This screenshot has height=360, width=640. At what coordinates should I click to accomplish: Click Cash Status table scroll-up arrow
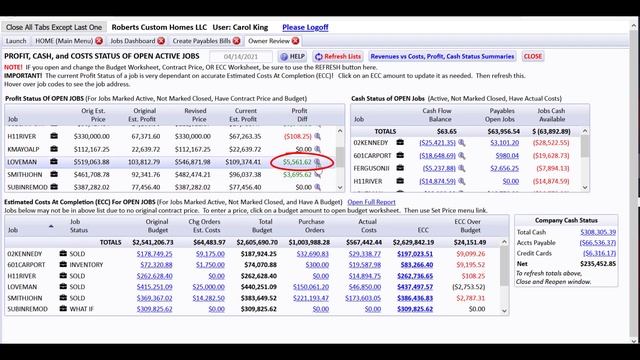tap(585, 131)
